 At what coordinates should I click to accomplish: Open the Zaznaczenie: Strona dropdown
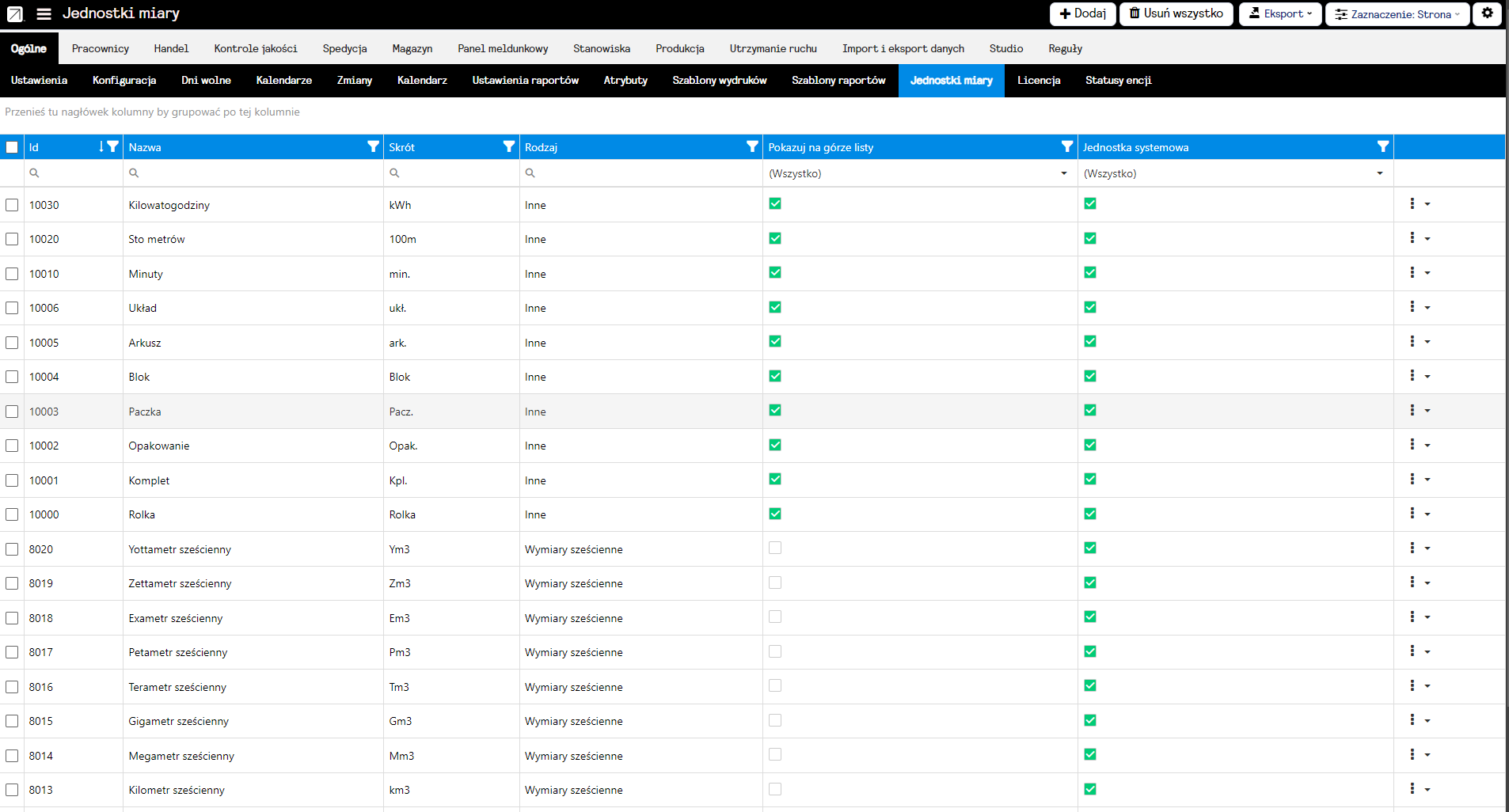[x=1397, y=13]
